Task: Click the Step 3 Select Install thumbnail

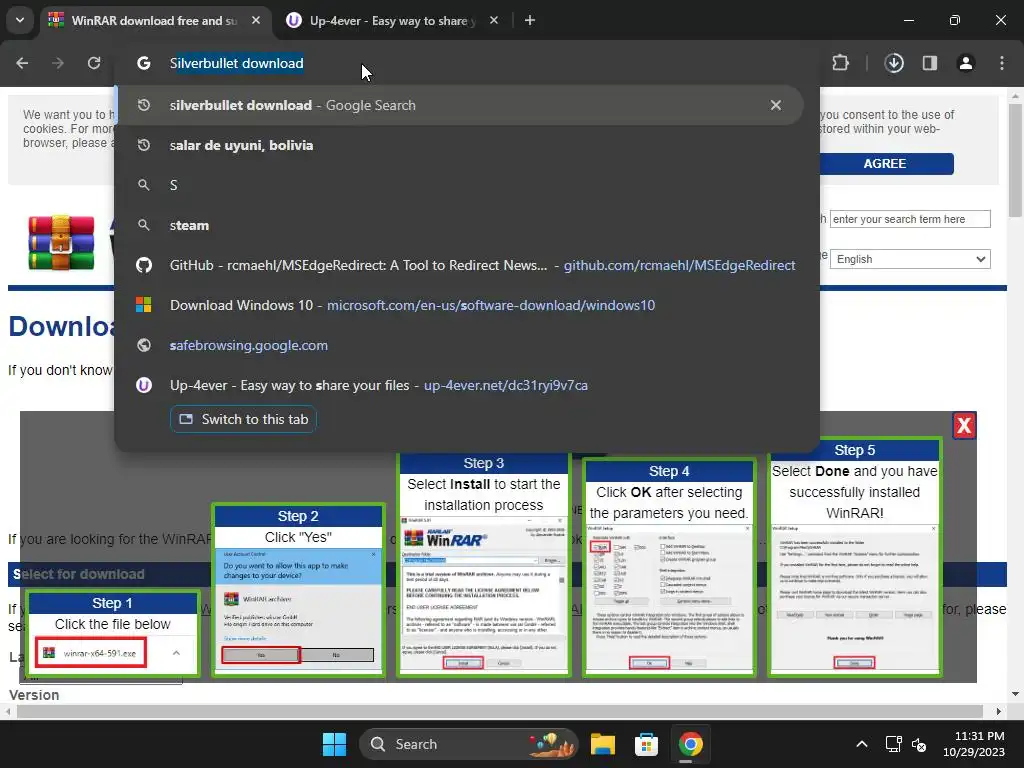Action: (x=484, y=564)
